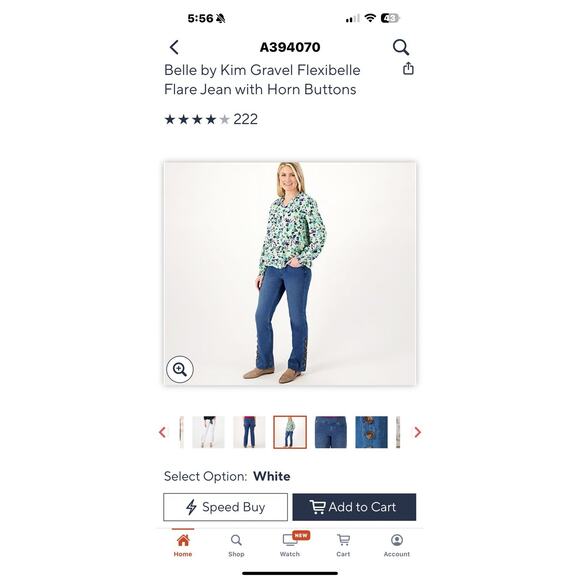Show more thumbnails with the right red arrow
The height and width of the screenshot is (580, 580).
(x=418, y=432)
